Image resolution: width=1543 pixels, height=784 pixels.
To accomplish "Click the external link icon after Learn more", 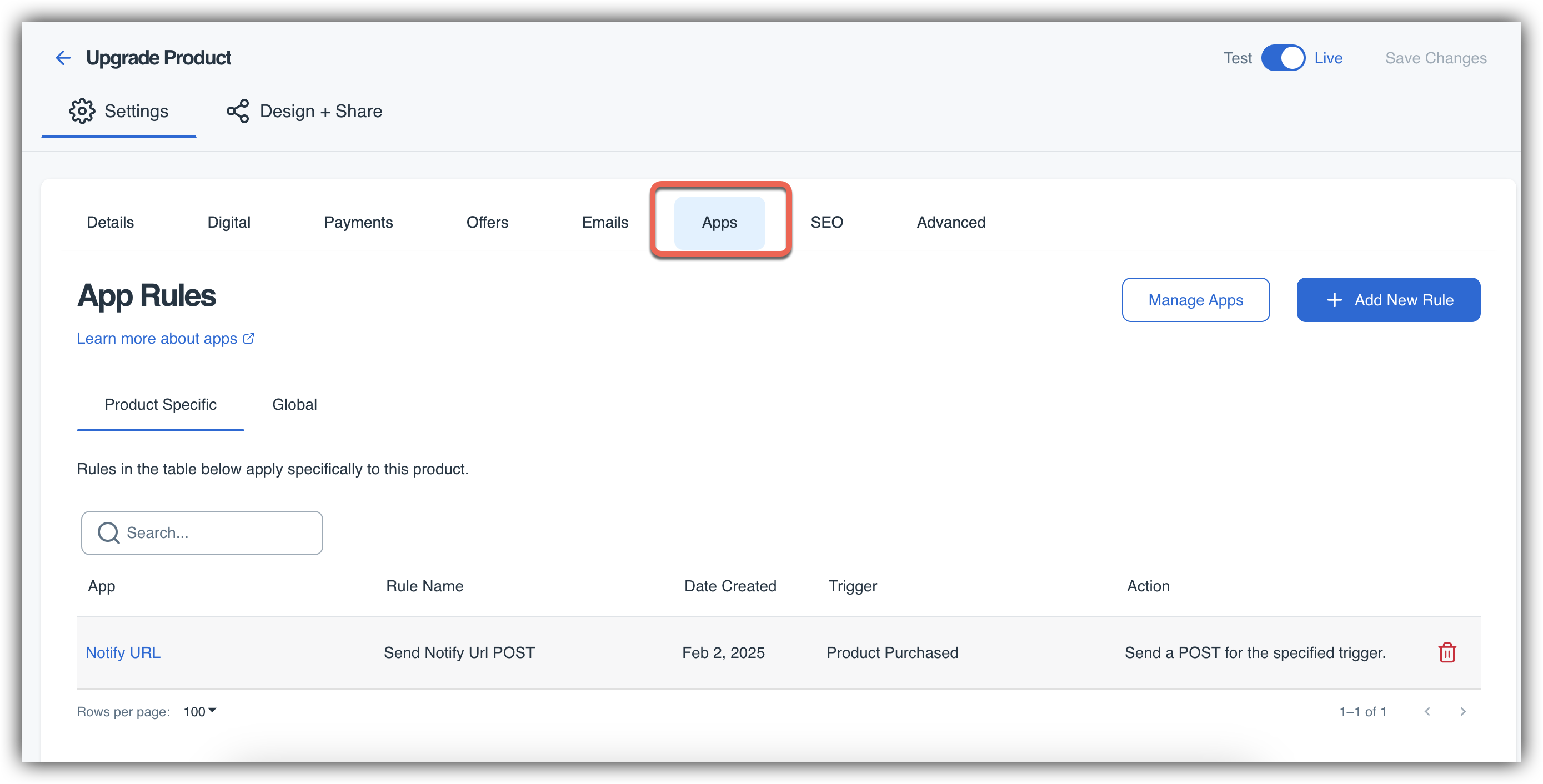I will 249,338.
